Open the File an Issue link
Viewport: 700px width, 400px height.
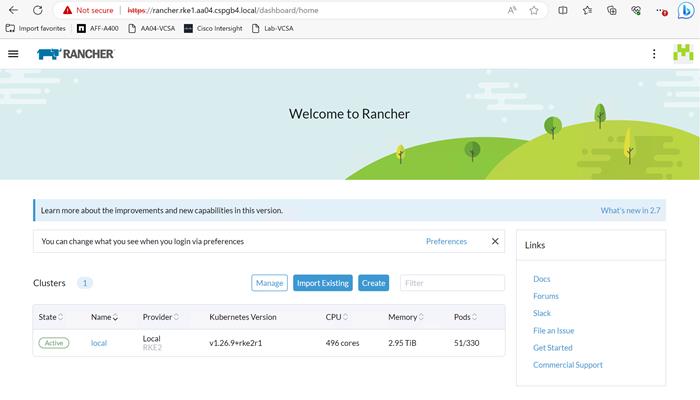(x=554, y=330)
